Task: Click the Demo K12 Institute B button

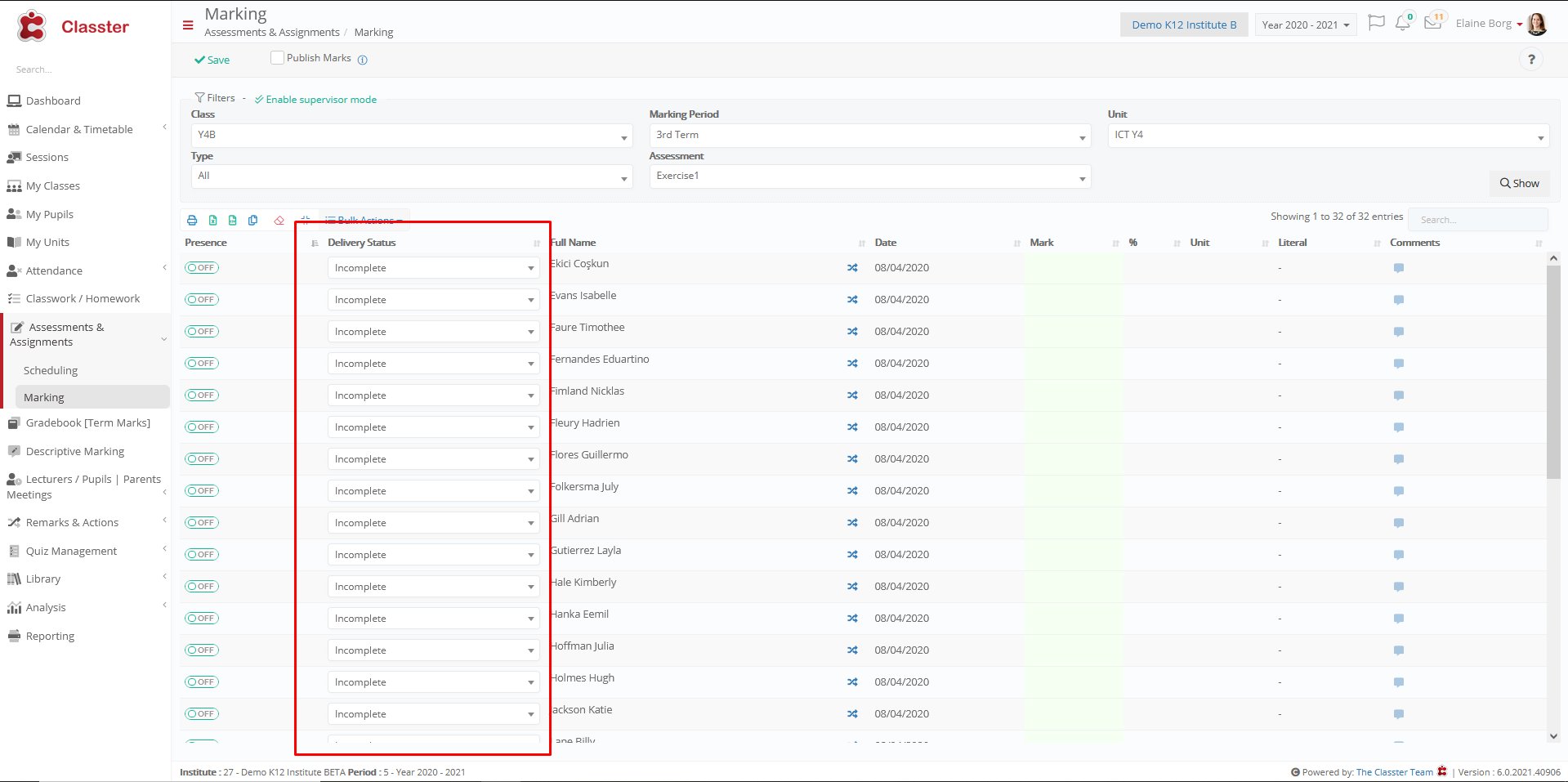Action: pos(1184,25)
